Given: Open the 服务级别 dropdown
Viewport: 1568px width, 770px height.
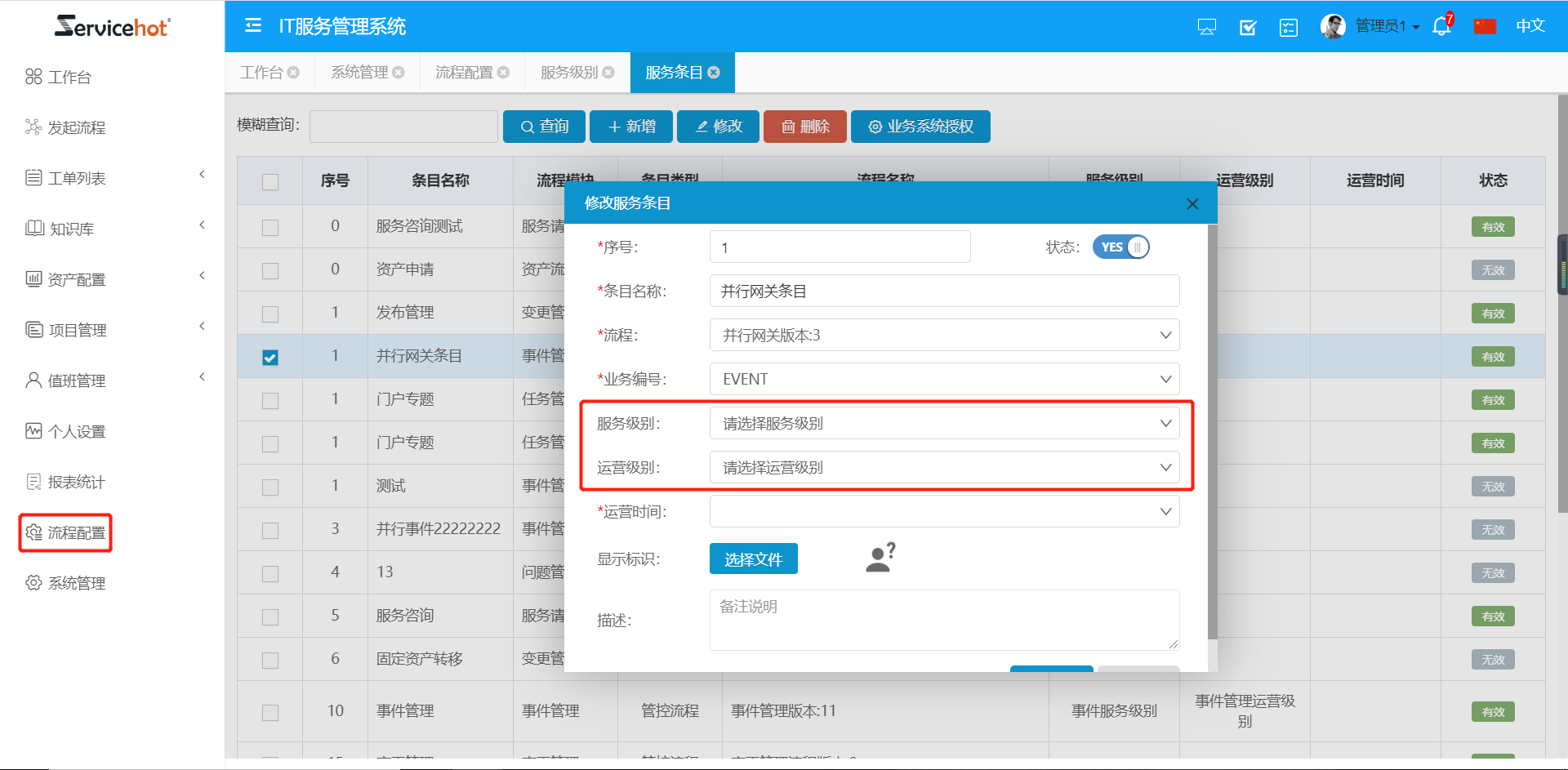Looking at the screenshot, I should click(944, 423).
